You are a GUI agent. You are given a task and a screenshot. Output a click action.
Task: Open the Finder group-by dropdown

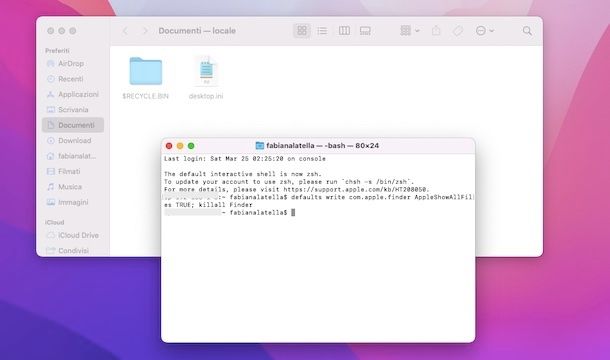(x=410, y=31)
